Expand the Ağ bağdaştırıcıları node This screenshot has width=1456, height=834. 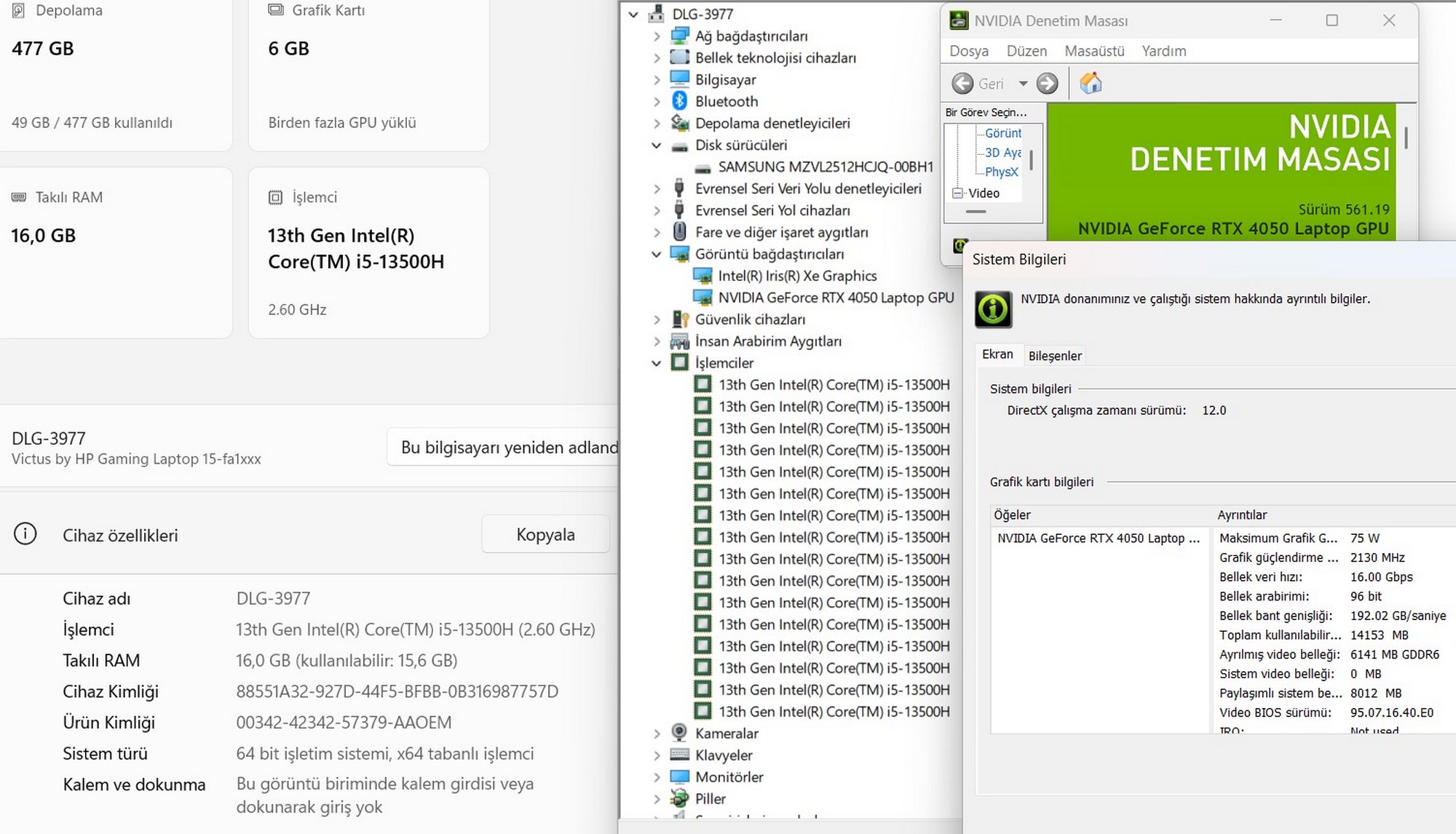pos(657,36)
